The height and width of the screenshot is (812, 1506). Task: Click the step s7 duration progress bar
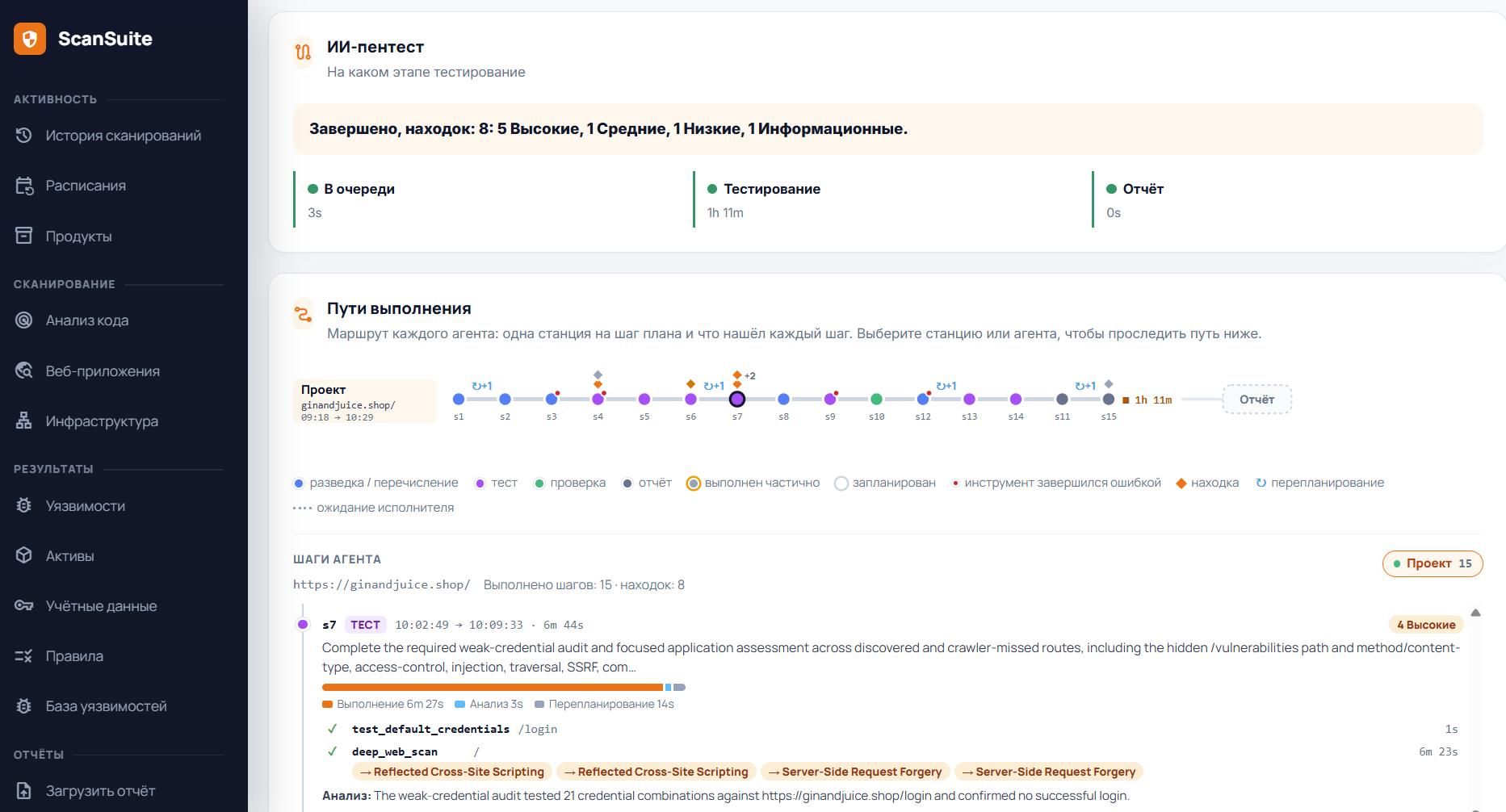tap(504, 687)
